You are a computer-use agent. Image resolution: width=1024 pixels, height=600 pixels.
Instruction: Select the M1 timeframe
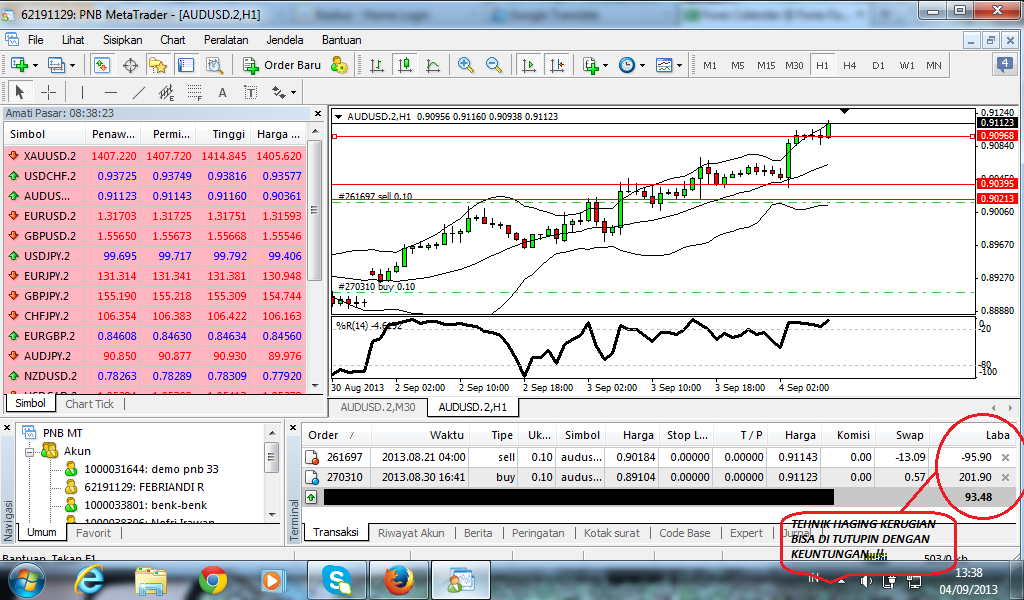click(x=710, y=65)
